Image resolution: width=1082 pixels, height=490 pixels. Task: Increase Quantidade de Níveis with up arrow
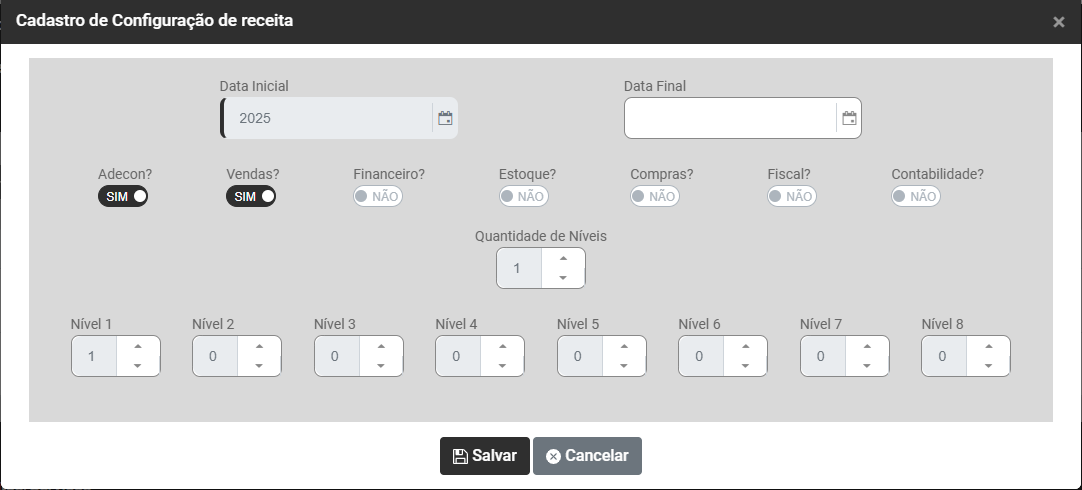563,259
